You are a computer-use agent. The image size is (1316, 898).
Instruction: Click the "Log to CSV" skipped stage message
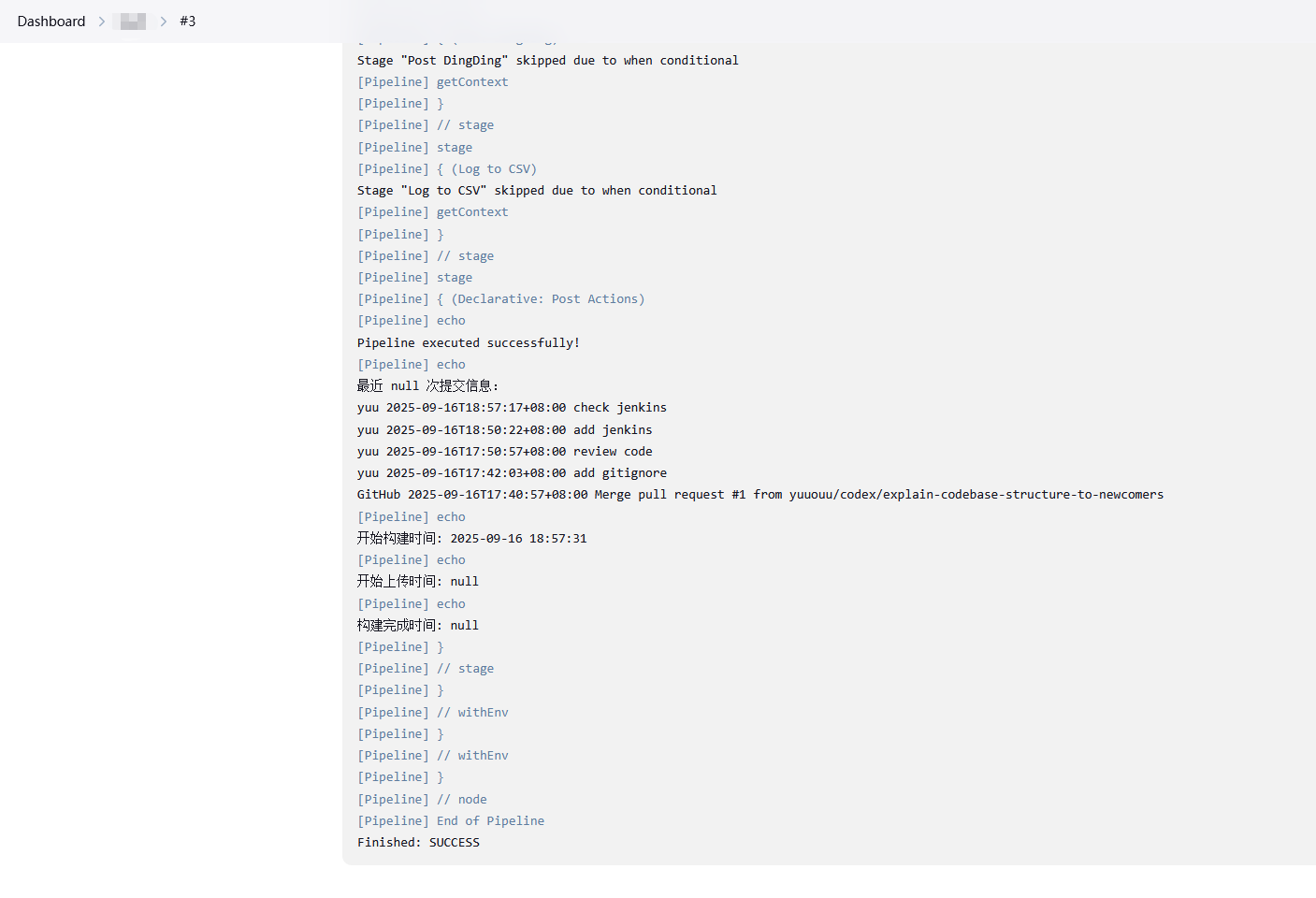536,191
